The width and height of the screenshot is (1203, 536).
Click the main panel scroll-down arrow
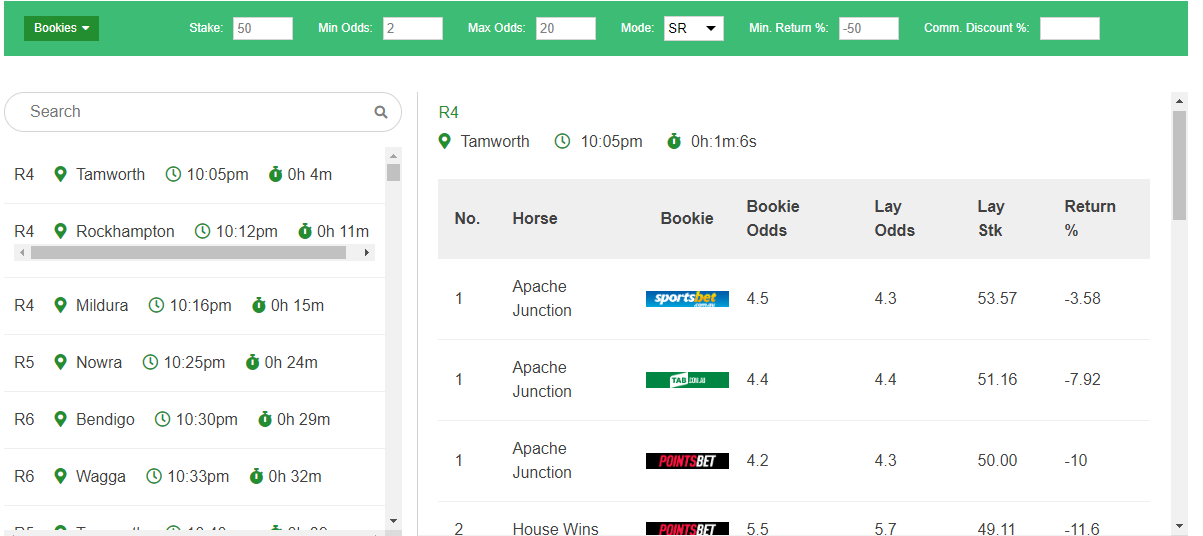tap(1179, 525)
